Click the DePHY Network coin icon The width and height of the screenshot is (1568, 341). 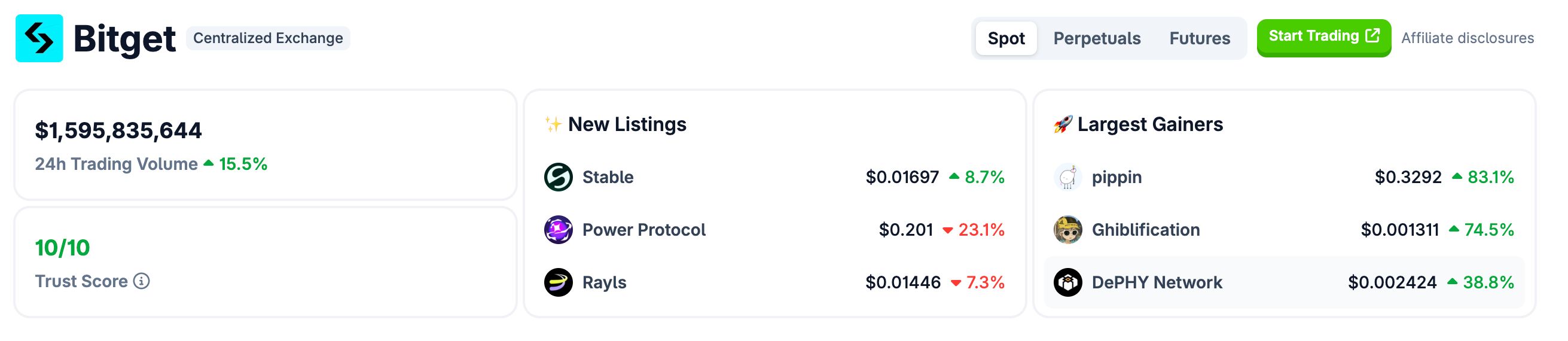click(1067, 282)
